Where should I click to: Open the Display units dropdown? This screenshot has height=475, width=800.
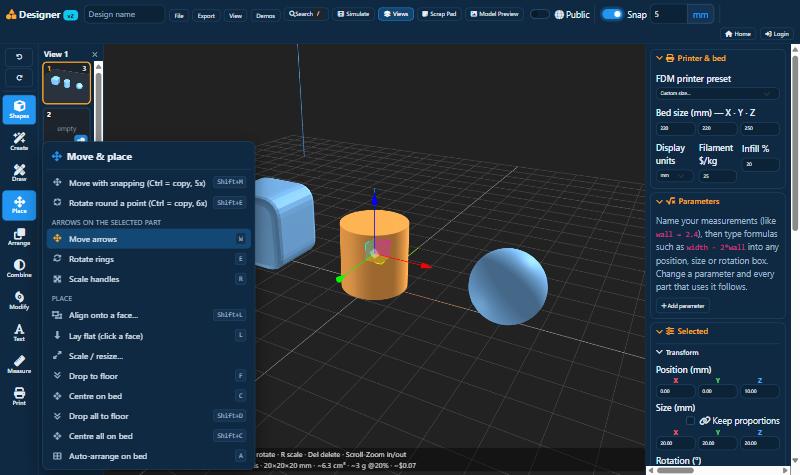click(x=674, y=176)
